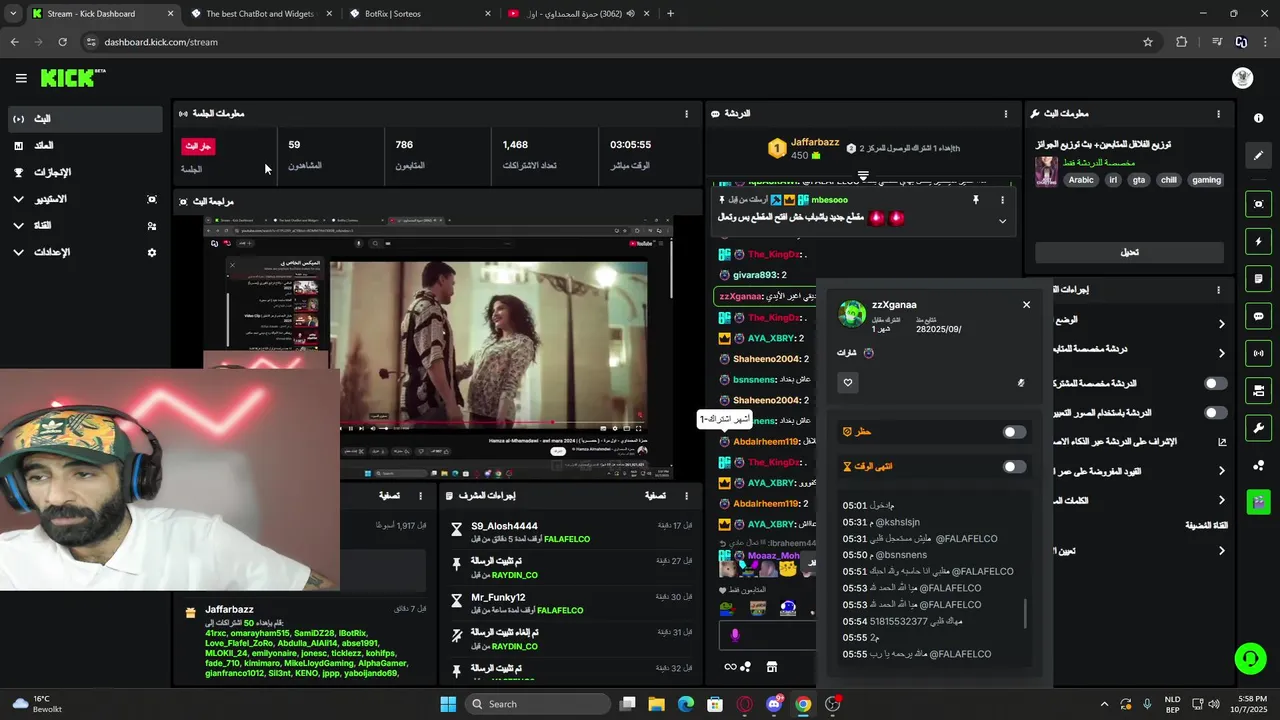
Task: Click the broadcast signal icon in right sidebar
Action: [1258, 353]
